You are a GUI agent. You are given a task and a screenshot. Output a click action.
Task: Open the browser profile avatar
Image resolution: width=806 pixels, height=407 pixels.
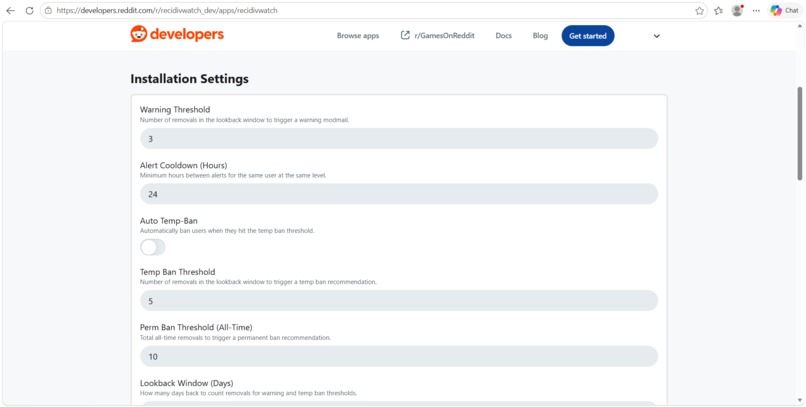tap(737, 10)
